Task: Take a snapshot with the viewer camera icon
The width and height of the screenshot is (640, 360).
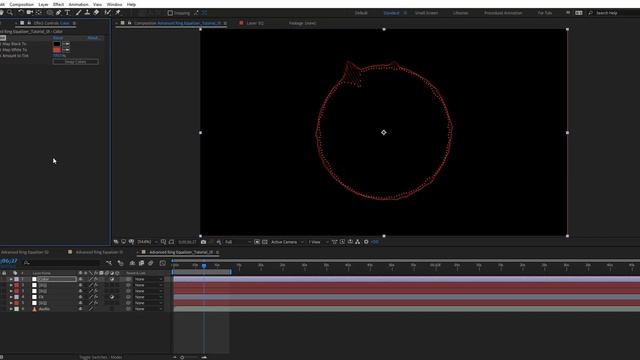Action: (203, 242)
